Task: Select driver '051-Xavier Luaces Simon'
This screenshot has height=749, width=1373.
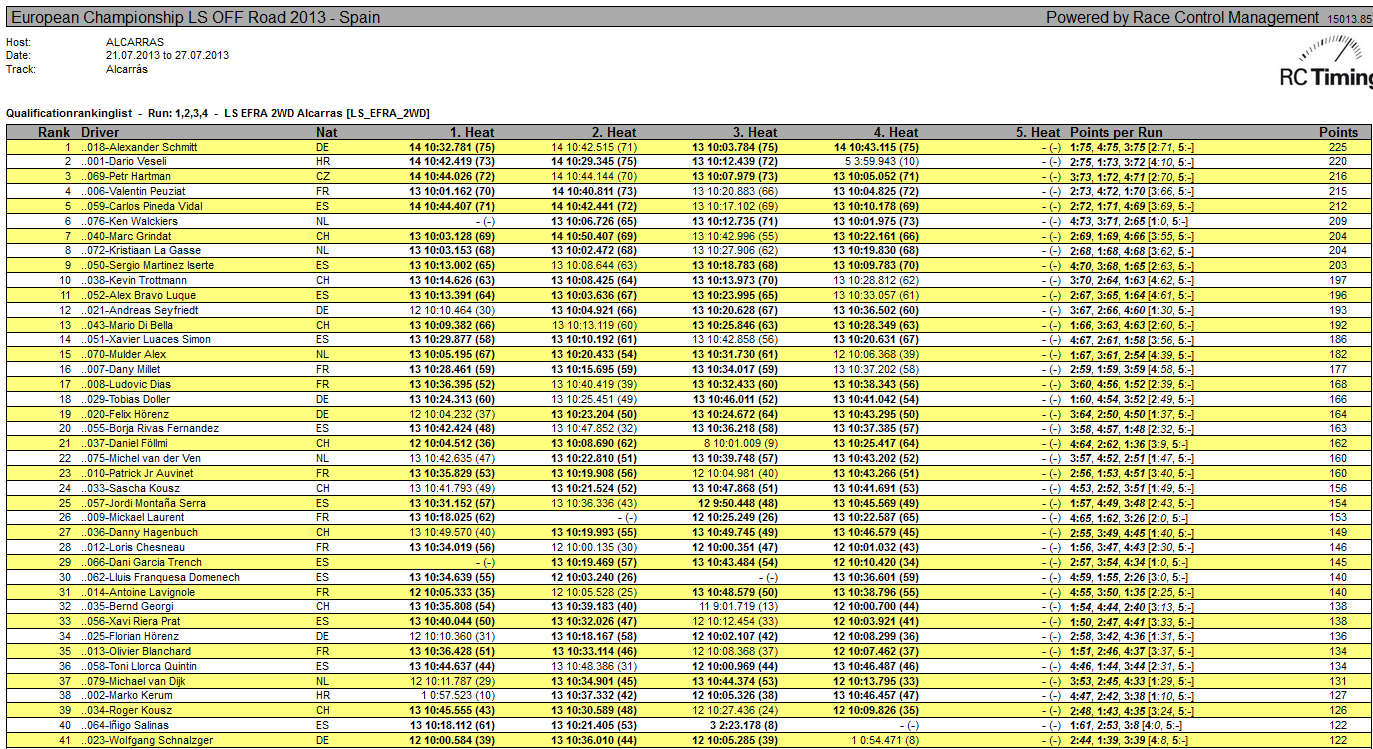Action: tap(146, 339)
